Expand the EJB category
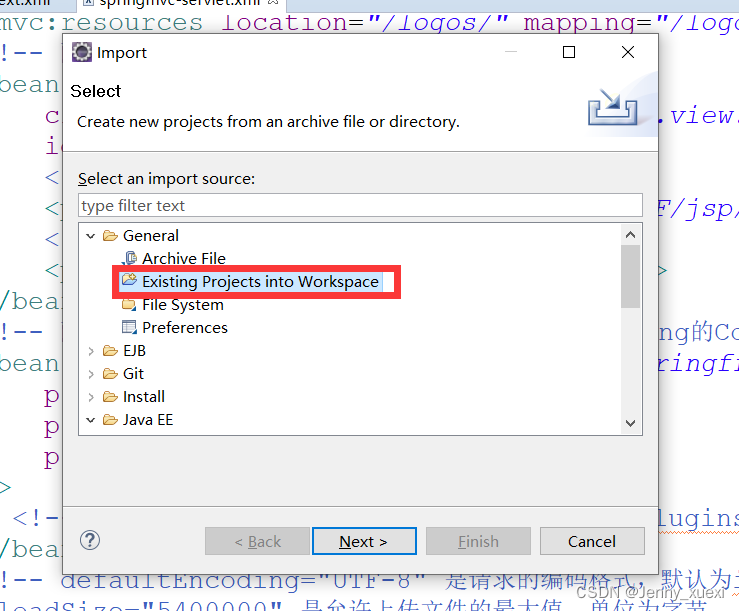Image resolution: width=739 pixels, height=611 pixels. (x=91, y=351)
